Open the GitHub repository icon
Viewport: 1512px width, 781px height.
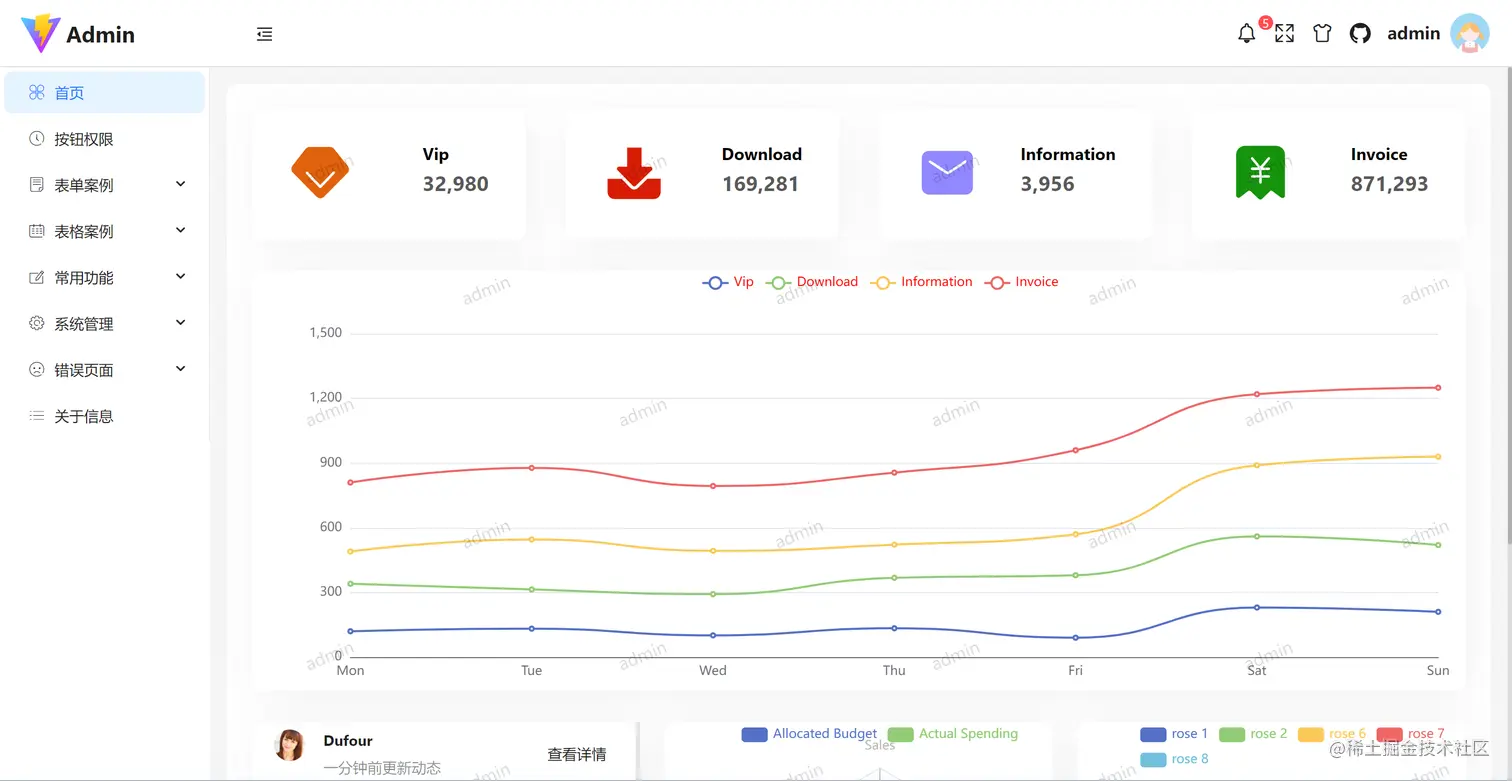(x=1360, y=32)
